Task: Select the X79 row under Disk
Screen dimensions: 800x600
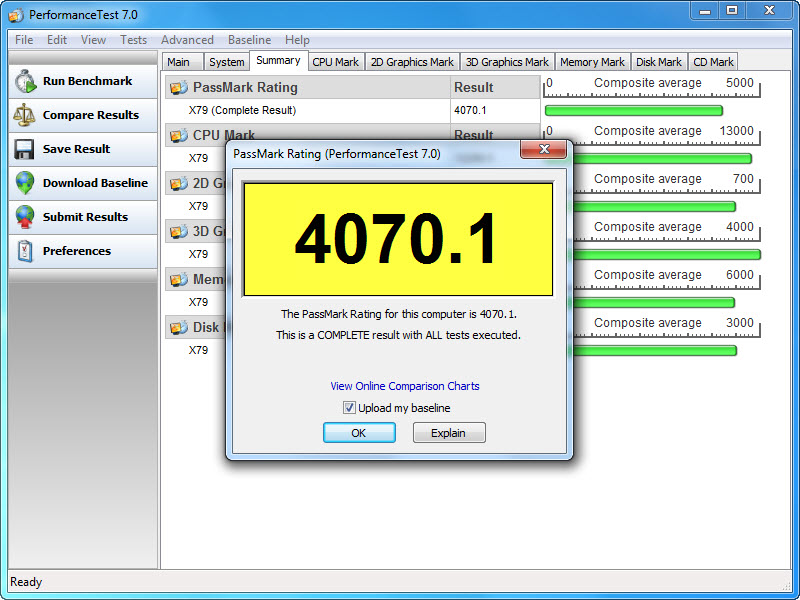Action: (198, 350)
